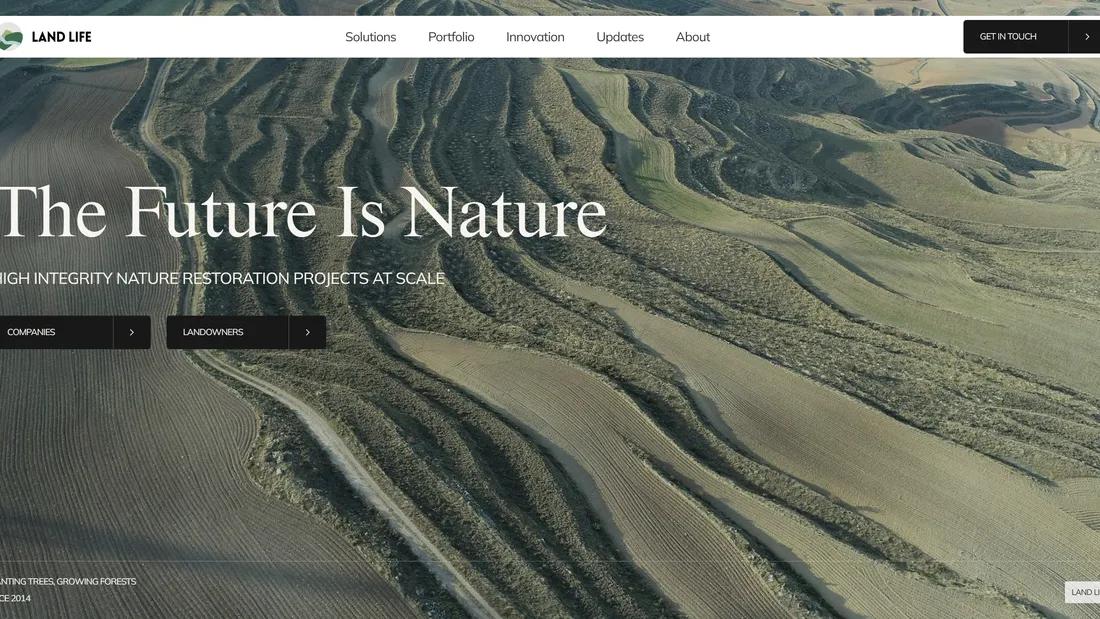
Task: Click the Land Life leaf logo icon
Action: [10, 37]
